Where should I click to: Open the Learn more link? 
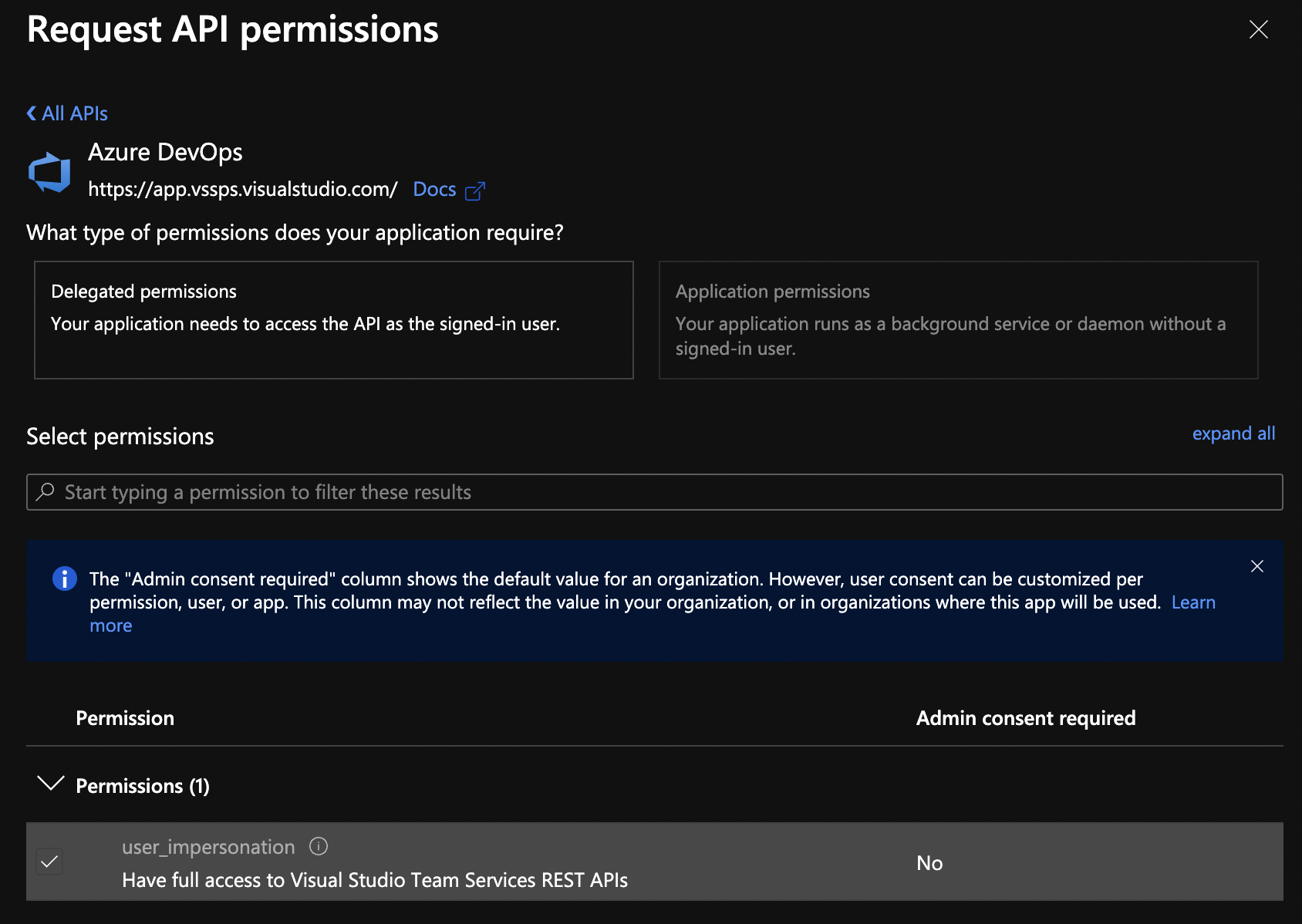click(x=1192, y=602)
